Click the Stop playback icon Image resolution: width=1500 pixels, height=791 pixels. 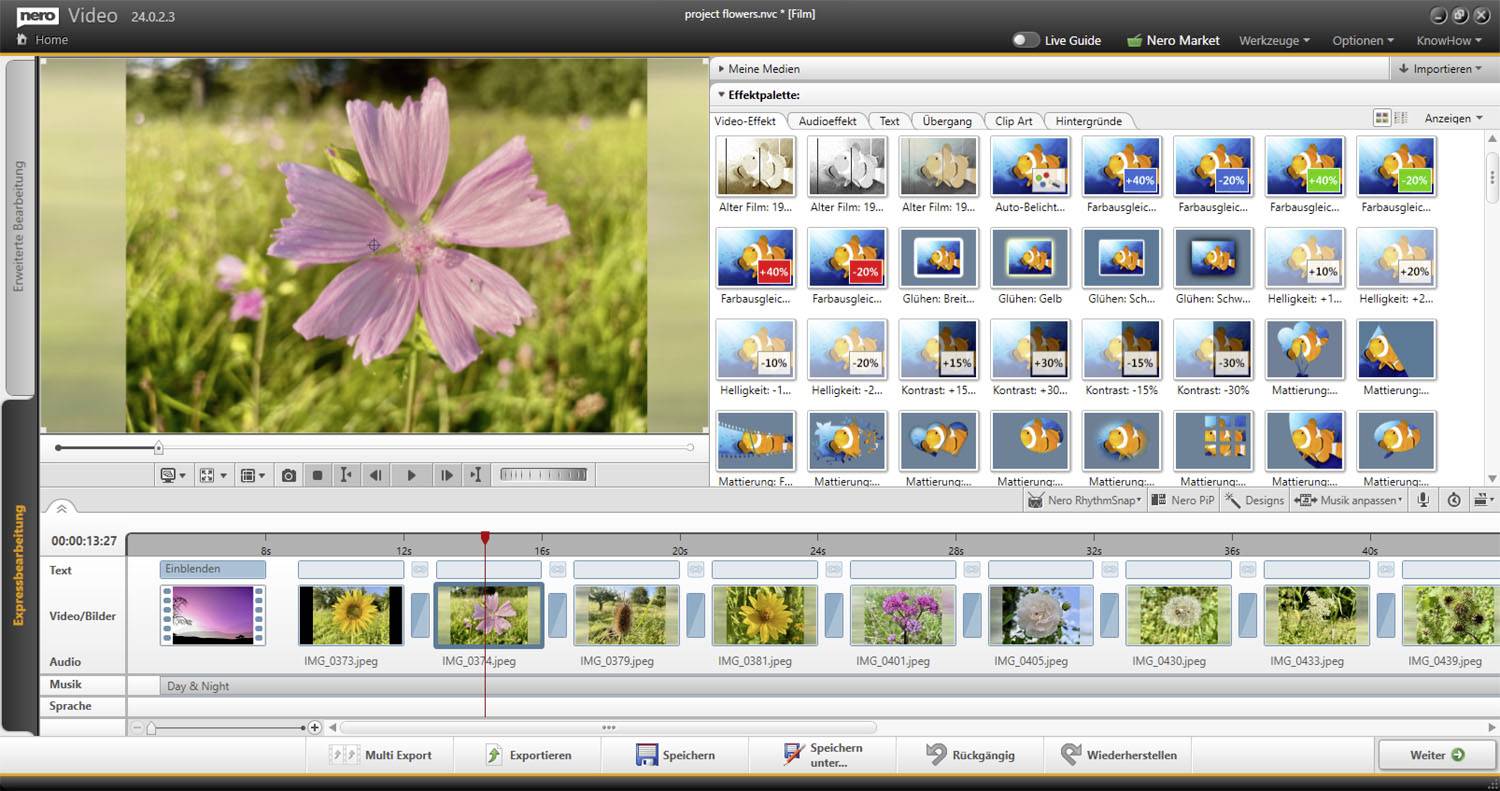(317, 474)
